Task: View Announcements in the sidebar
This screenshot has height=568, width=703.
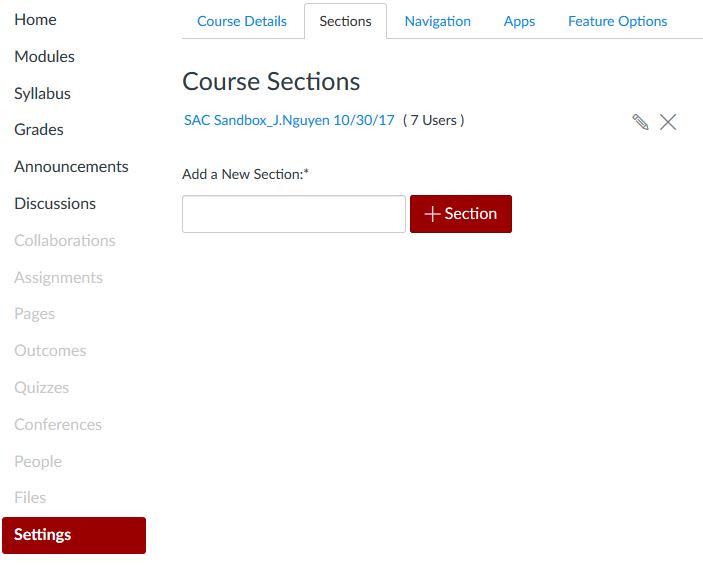Action: 71,167
